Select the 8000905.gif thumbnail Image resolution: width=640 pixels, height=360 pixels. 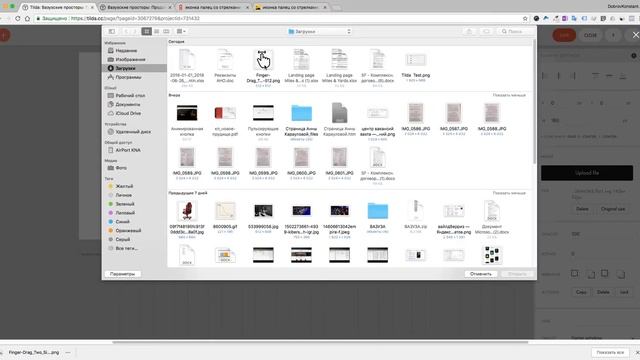point(225,211)
